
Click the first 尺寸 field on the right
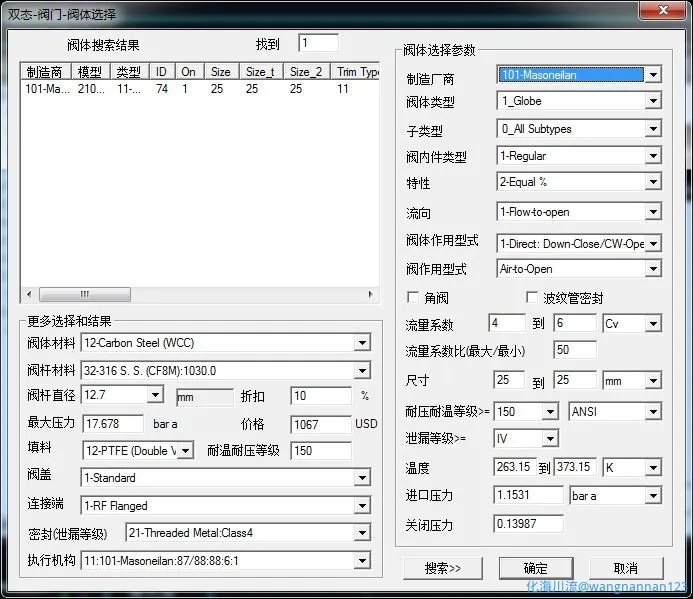[509, 380]
